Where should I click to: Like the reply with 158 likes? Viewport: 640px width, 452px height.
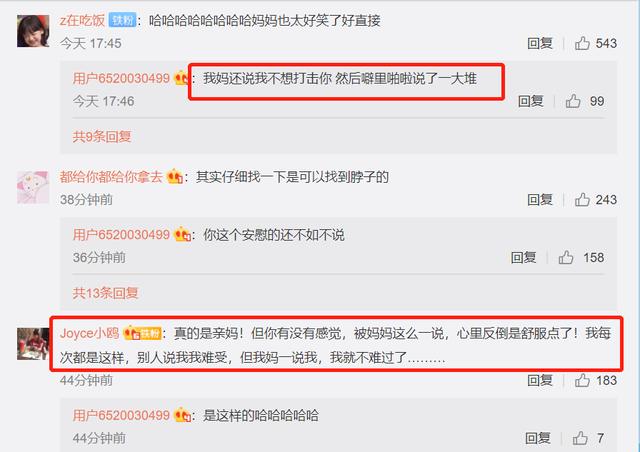566,257
